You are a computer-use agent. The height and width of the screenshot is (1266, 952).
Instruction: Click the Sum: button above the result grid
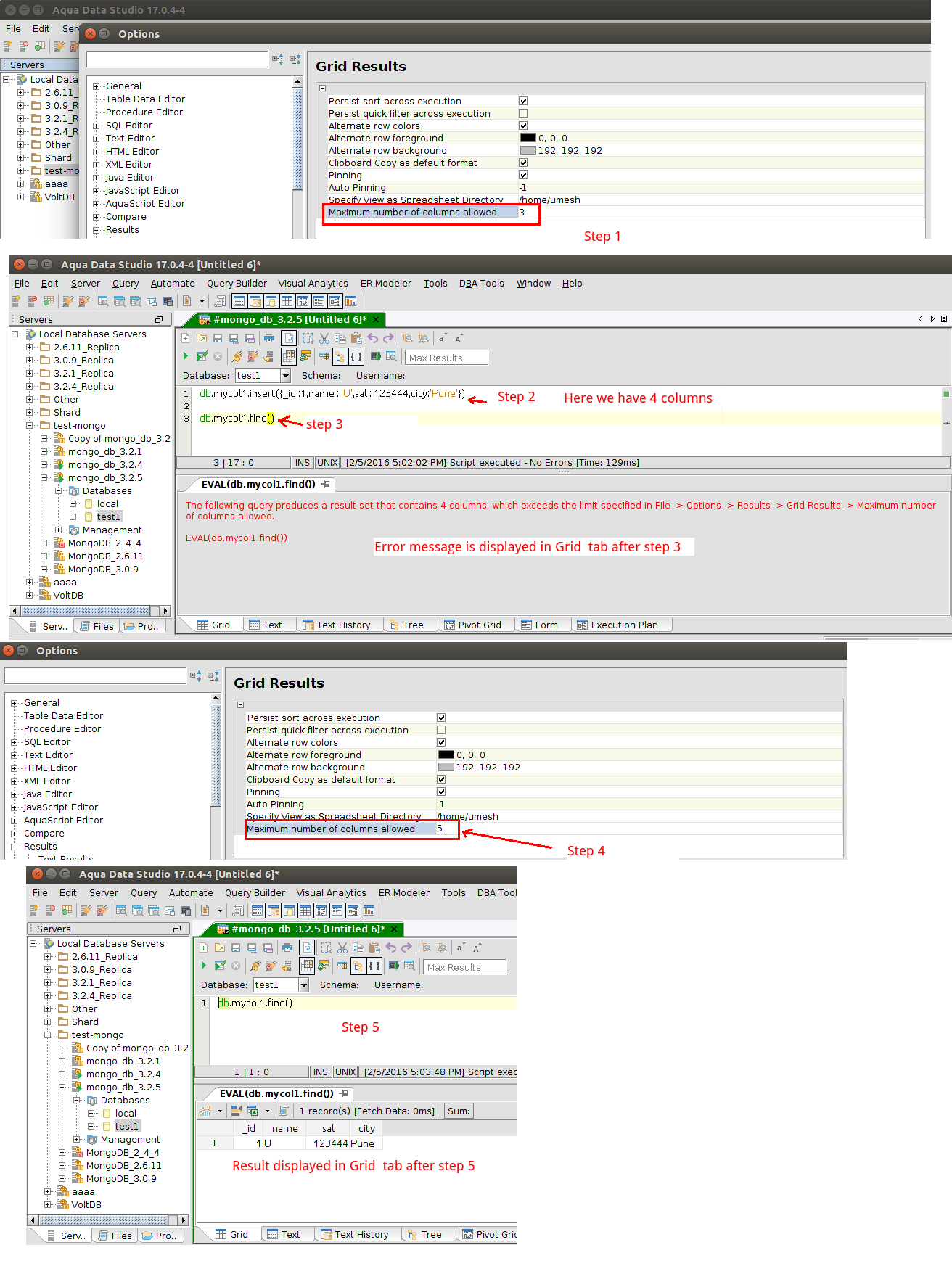459,1111
